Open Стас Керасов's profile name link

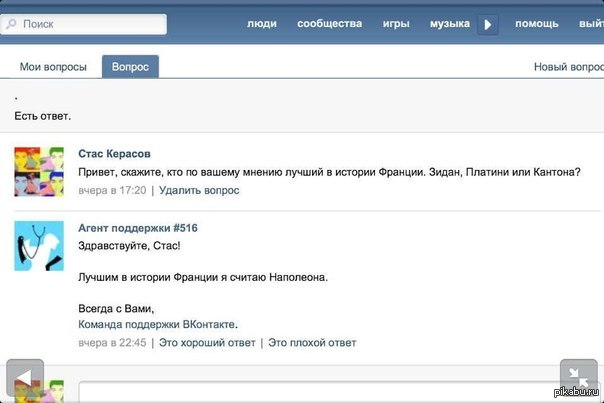(114, 154)
